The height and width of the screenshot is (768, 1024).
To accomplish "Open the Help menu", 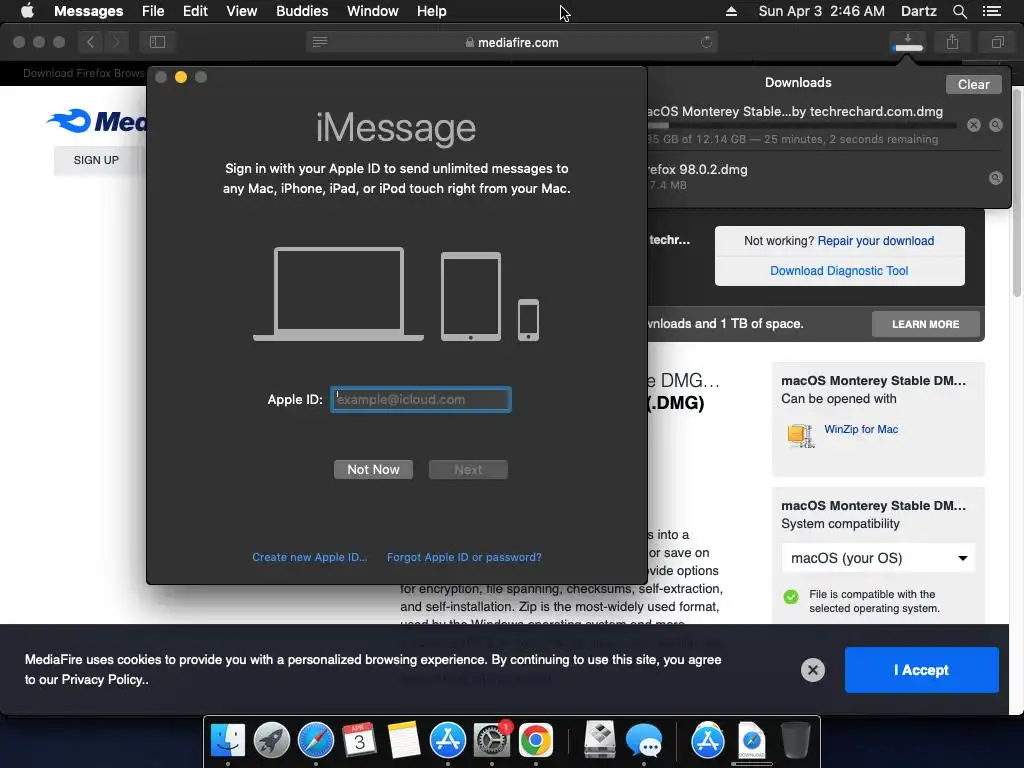I will (431, 11).
